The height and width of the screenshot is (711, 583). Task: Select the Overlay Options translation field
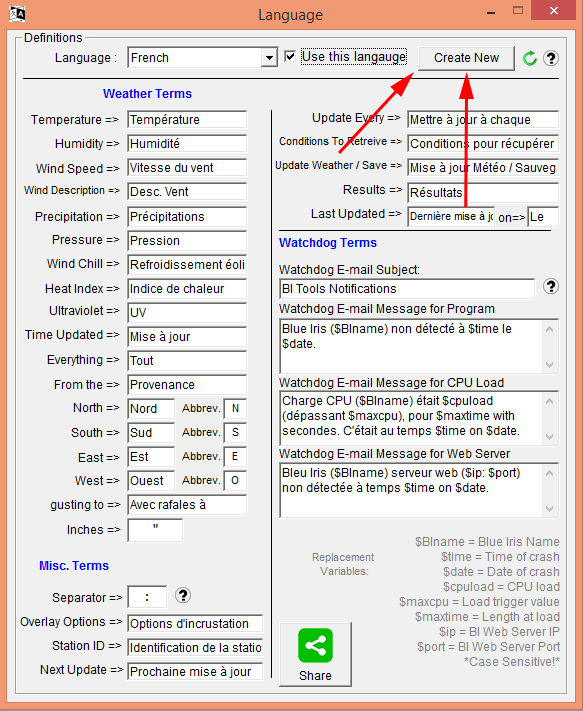195,623
